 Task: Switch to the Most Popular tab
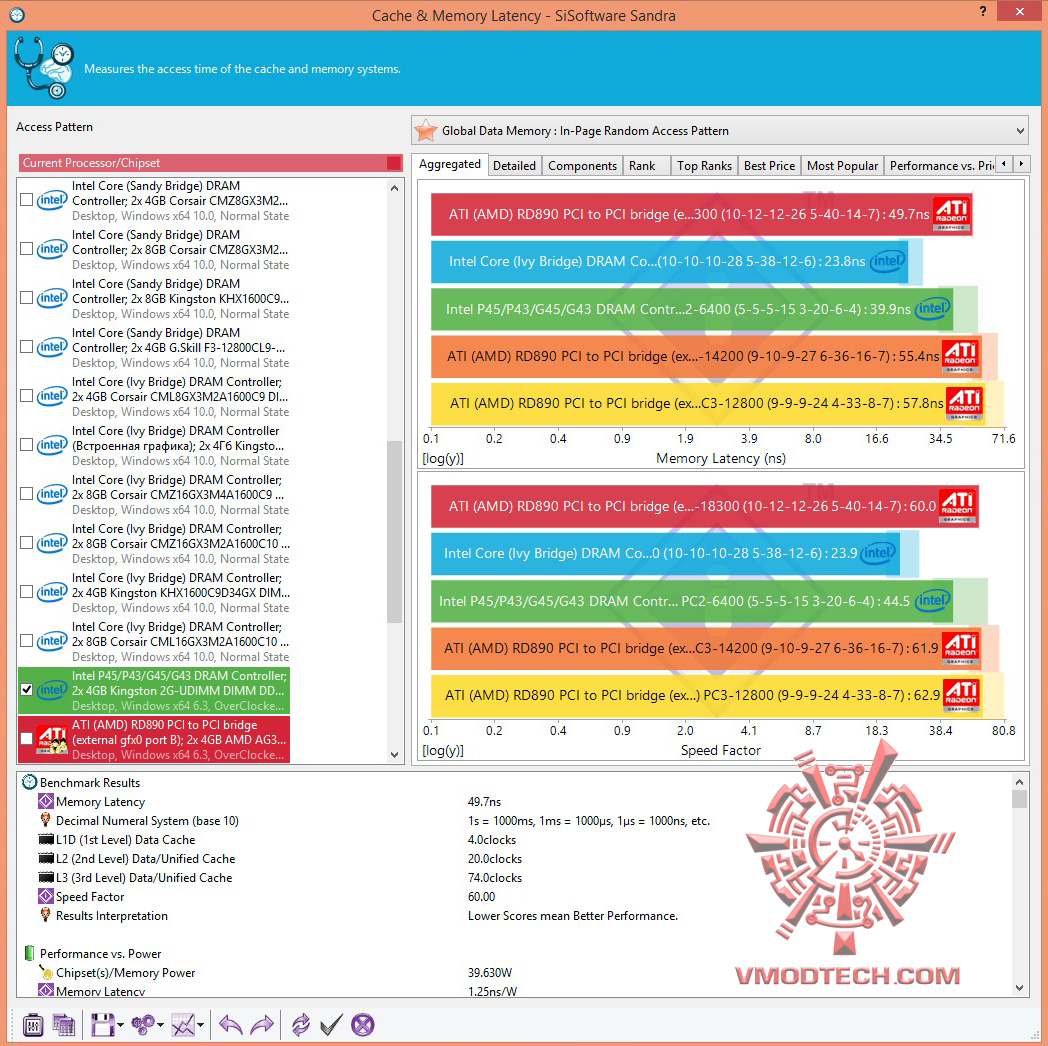click(x=842, y=166)
